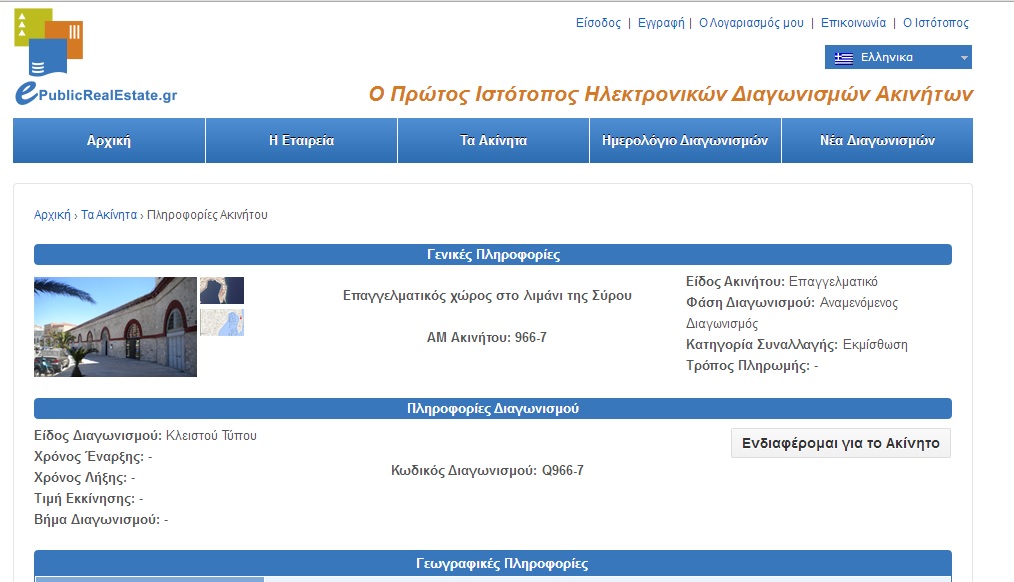Click the Τα Ακίνητα breadcrumb link
This screenshot has width=1014, height=582.
(109, 215)
